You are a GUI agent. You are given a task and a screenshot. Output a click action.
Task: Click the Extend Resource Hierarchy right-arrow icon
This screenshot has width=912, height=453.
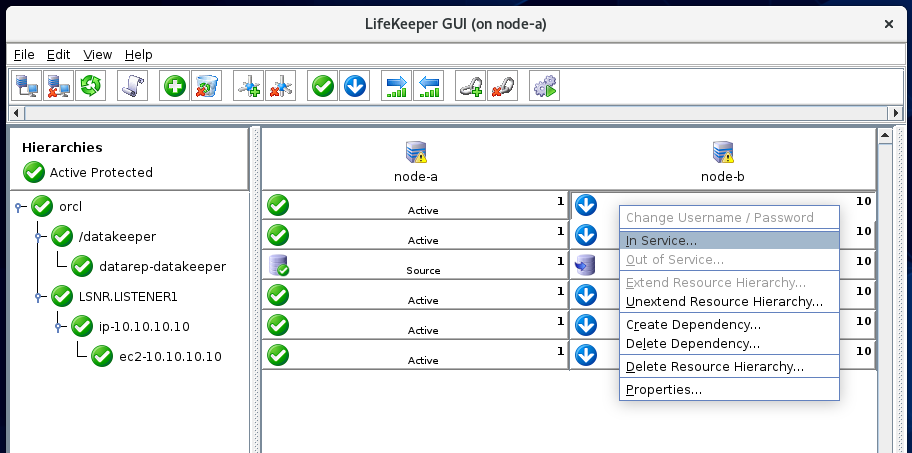(396, 85)
